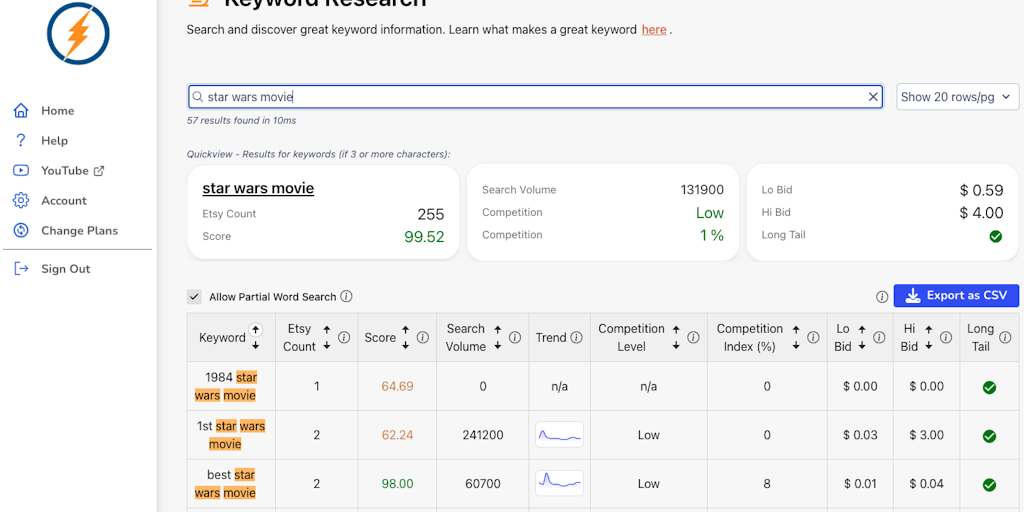The height and width of the screenshot is (512, 1024).
Task: Sort Keyword column ascending arrow
Action: point(256,330)
